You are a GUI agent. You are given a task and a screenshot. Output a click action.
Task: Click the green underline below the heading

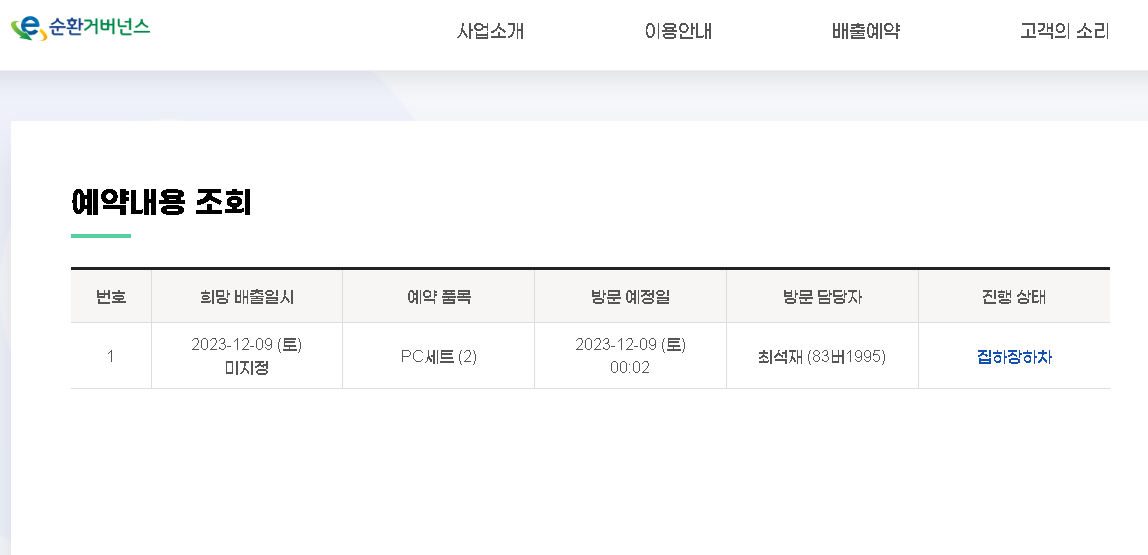point(101,236)
